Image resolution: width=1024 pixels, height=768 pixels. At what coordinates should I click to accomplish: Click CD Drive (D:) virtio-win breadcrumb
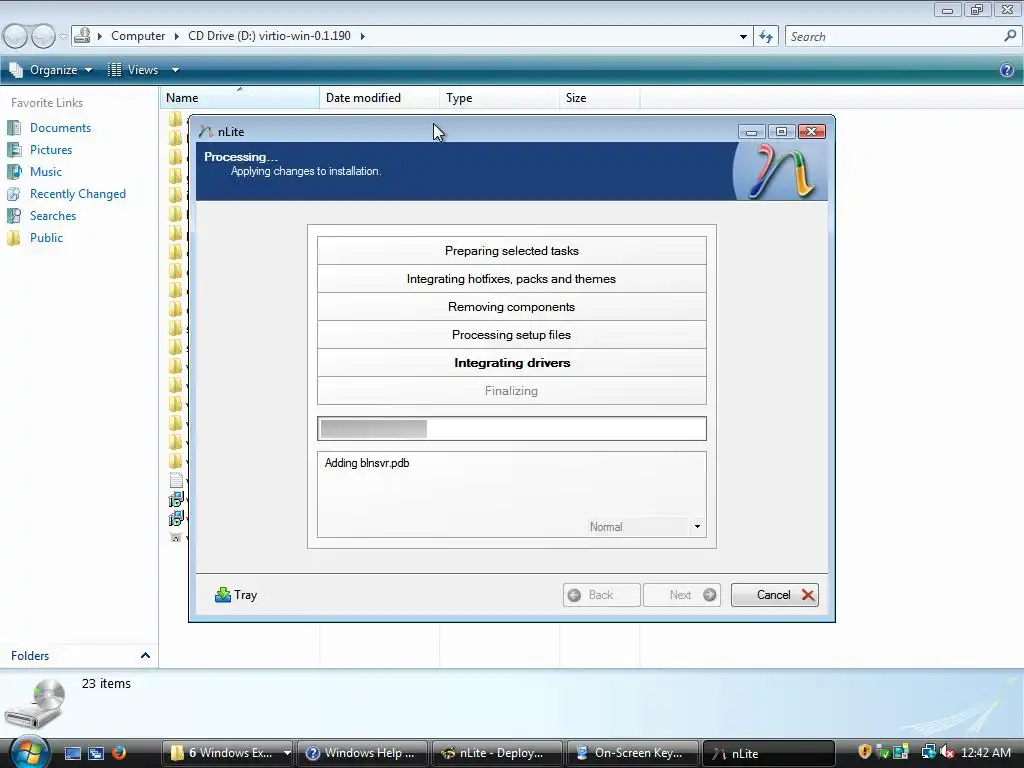(x=269, y=36)
